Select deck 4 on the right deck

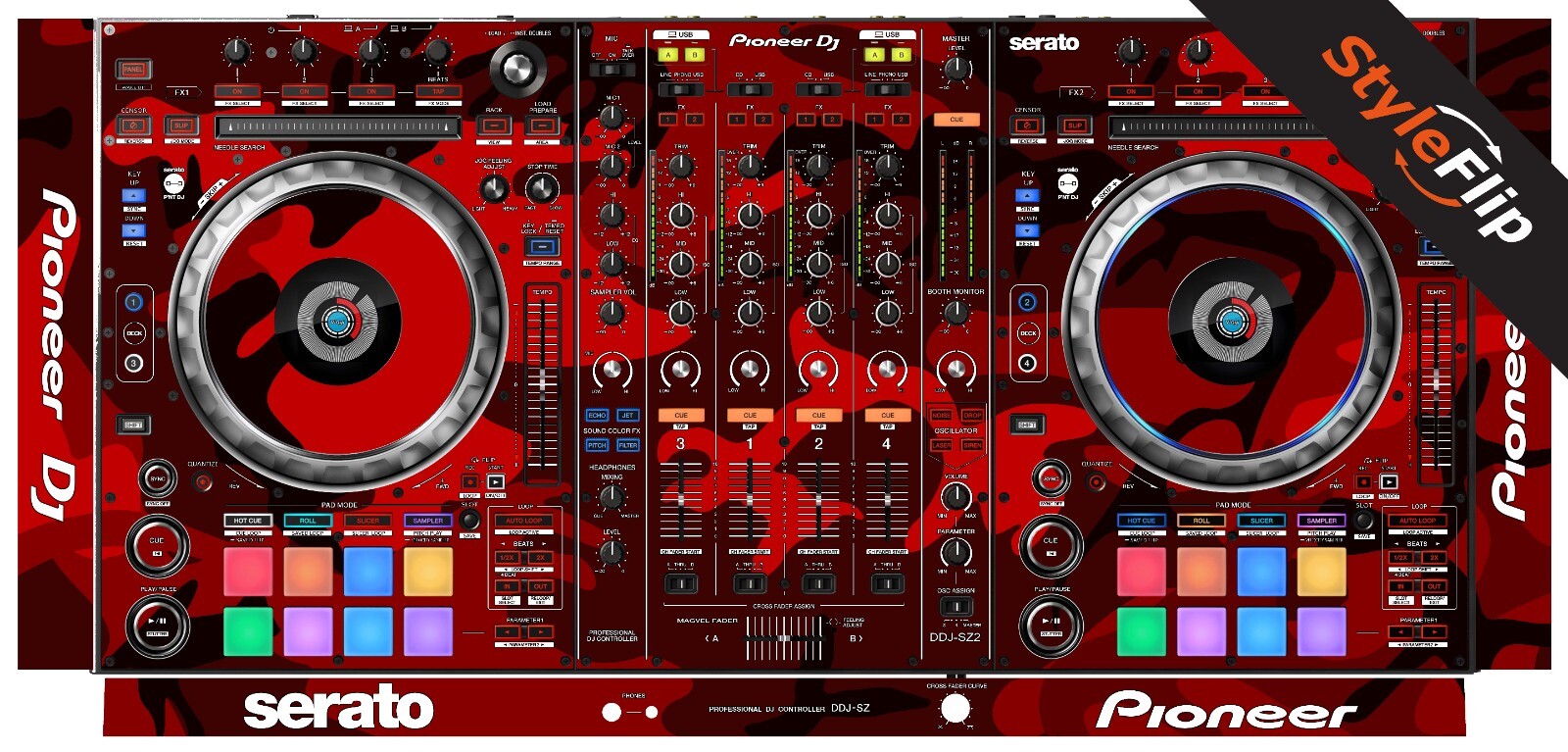click(x=1027, y=364)
